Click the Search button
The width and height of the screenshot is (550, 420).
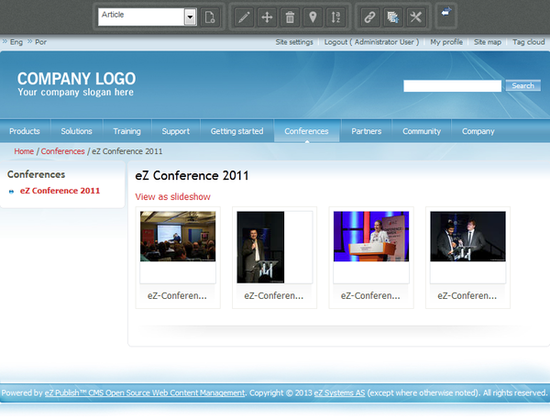pyautogui.click(x=523, y=86)
